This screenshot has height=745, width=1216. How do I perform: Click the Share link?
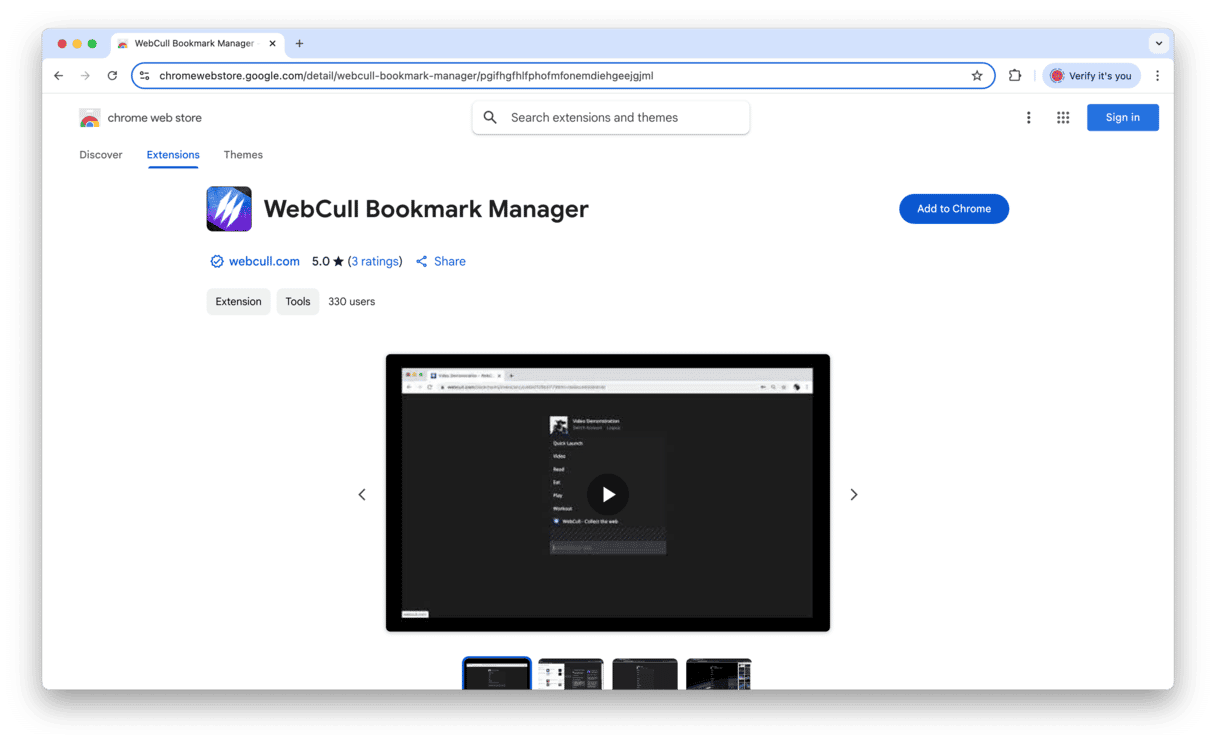(x=441, y=262)
